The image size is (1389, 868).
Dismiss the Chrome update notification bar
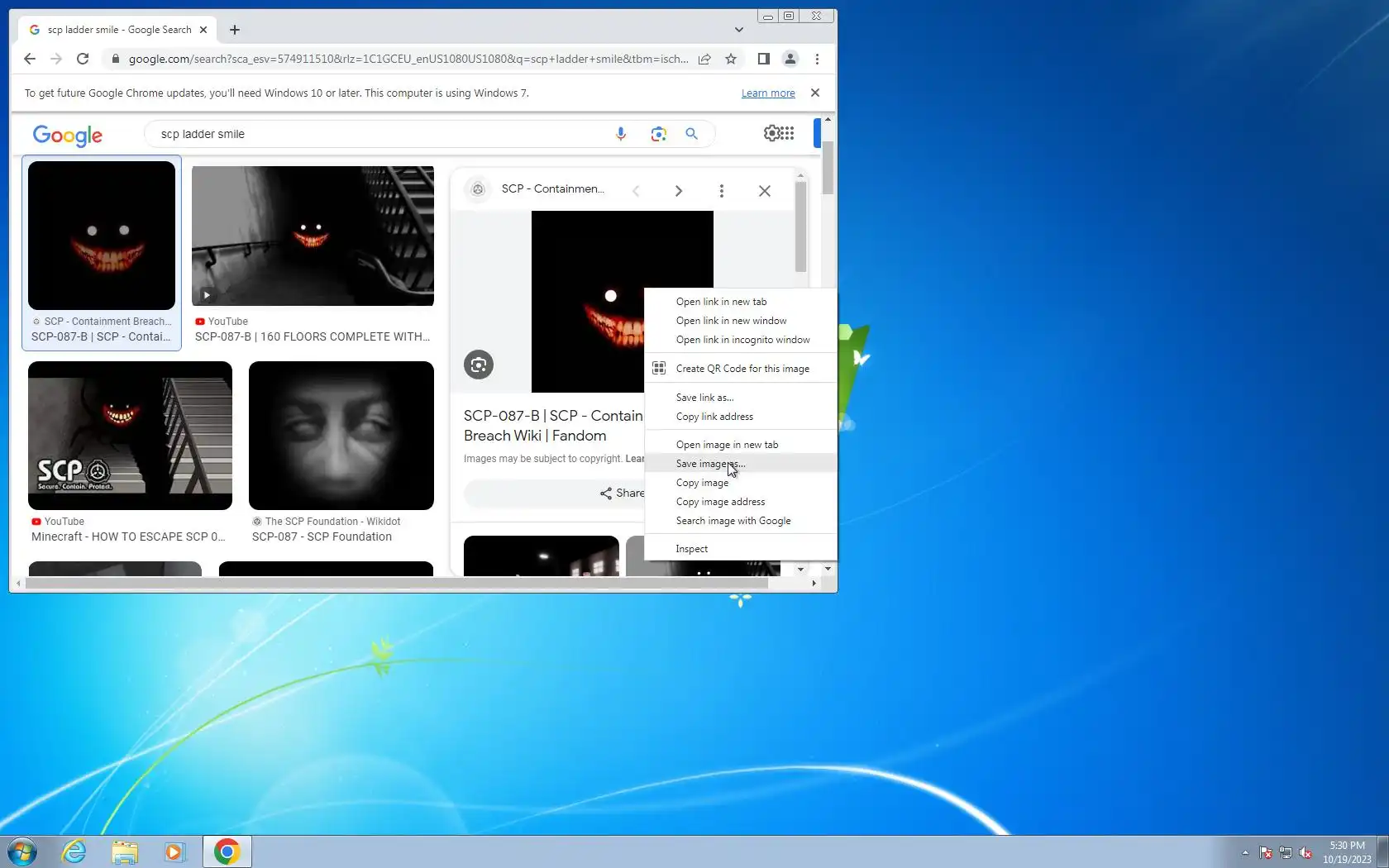[815, 93]
